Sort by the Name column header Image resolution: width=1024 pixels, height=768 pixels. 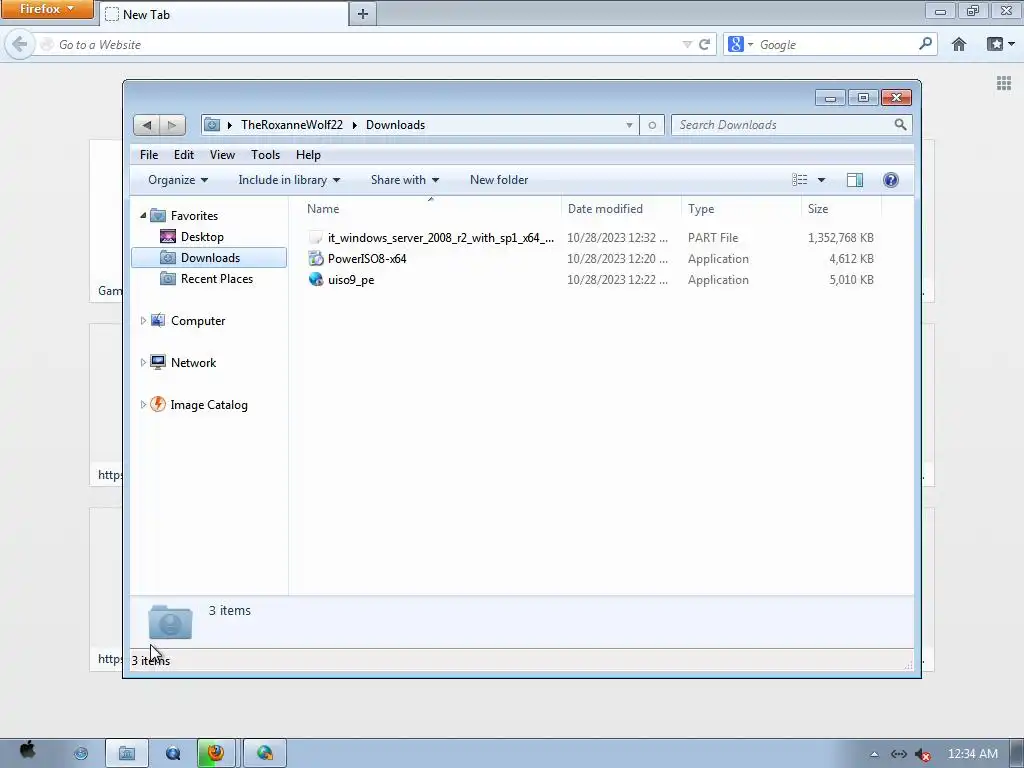coord(430,208)
